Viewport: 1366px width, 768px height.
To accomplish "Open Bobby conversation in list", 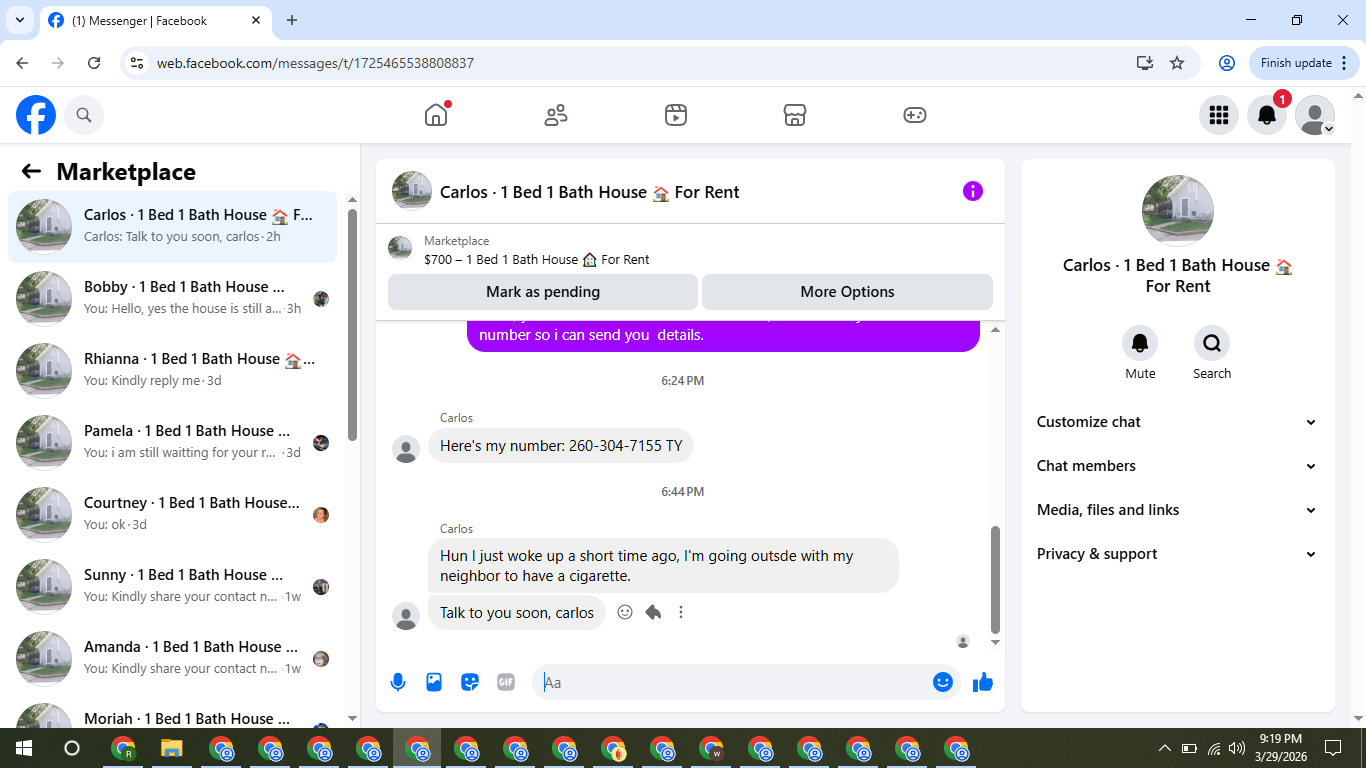I will point(173,299).
